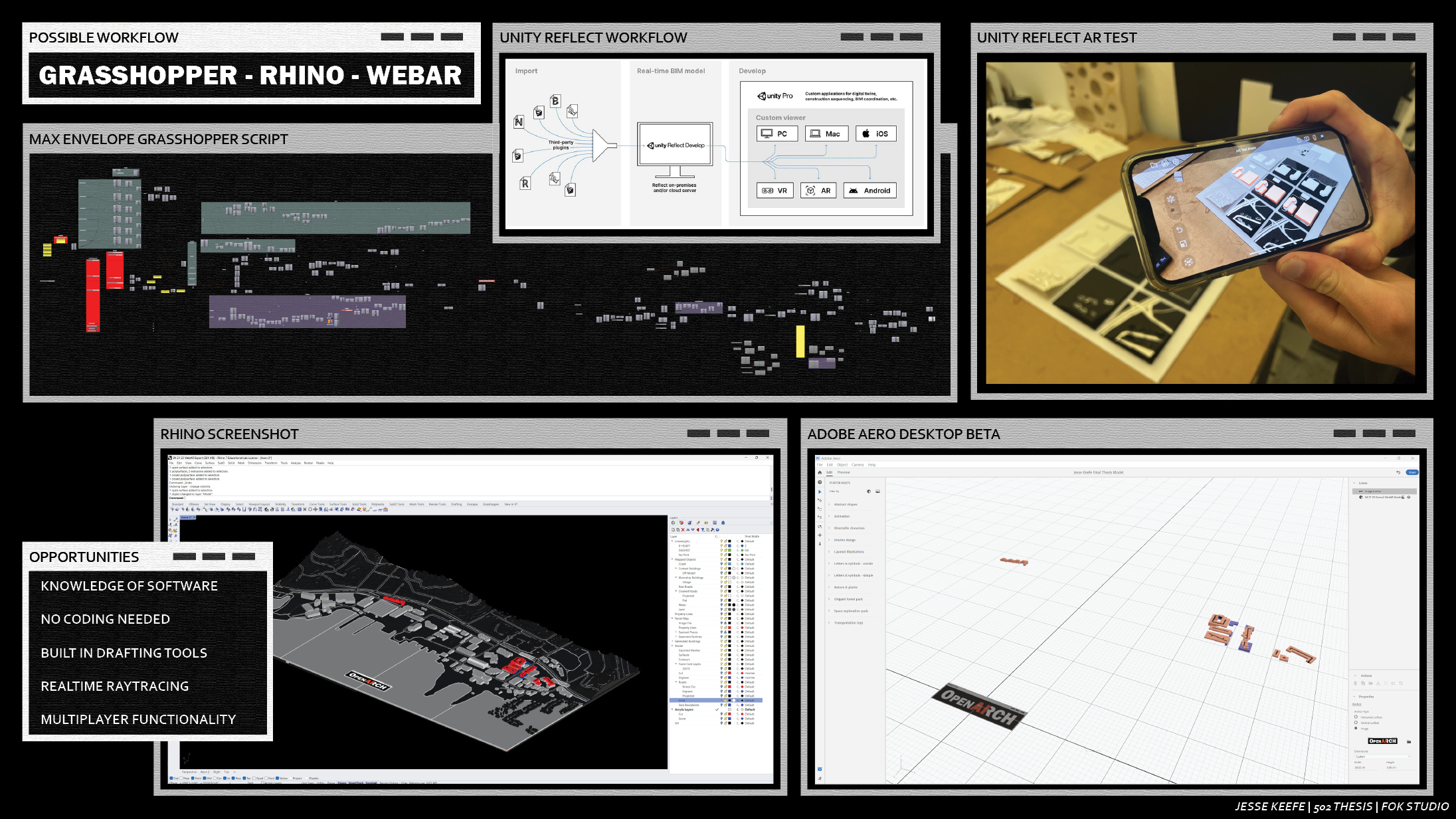
Task: Toggle the Coast layer light bulb
Action: [721, 564]
